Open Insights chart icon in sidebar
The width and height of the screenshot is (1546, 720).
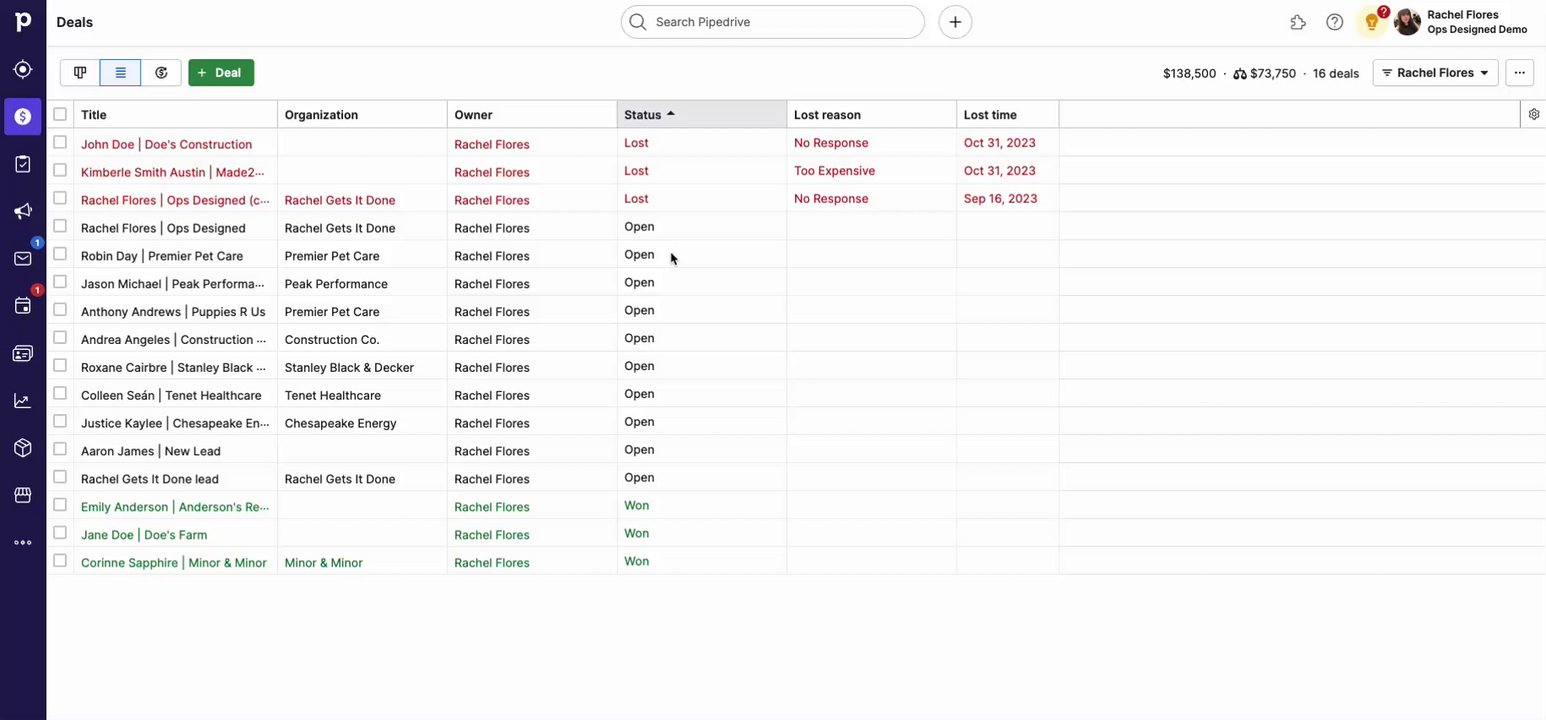(x=22, y=401)
